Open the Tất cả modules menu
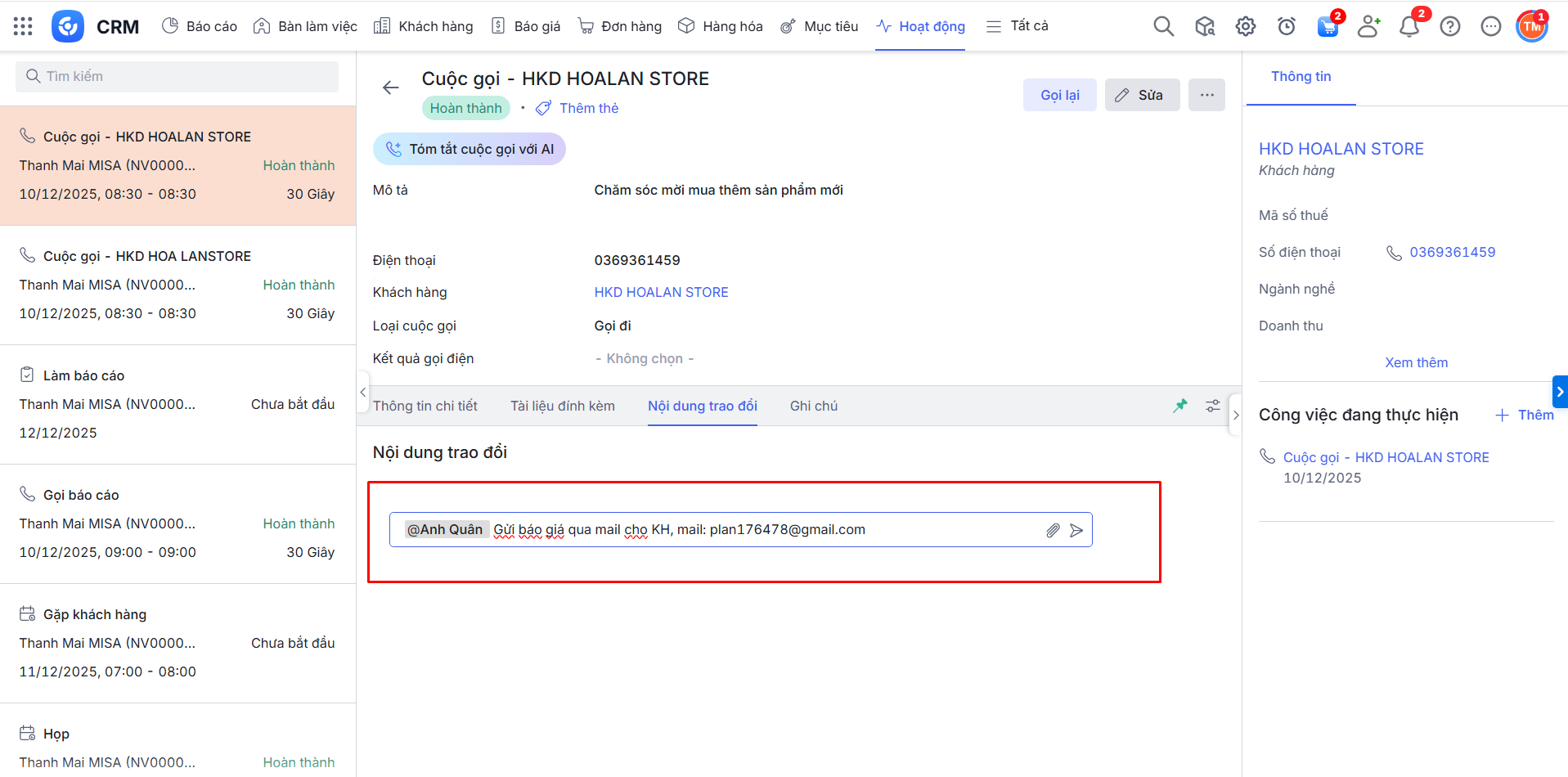The height and width of the screenshot is (777, 1568). pos(1018,26)
